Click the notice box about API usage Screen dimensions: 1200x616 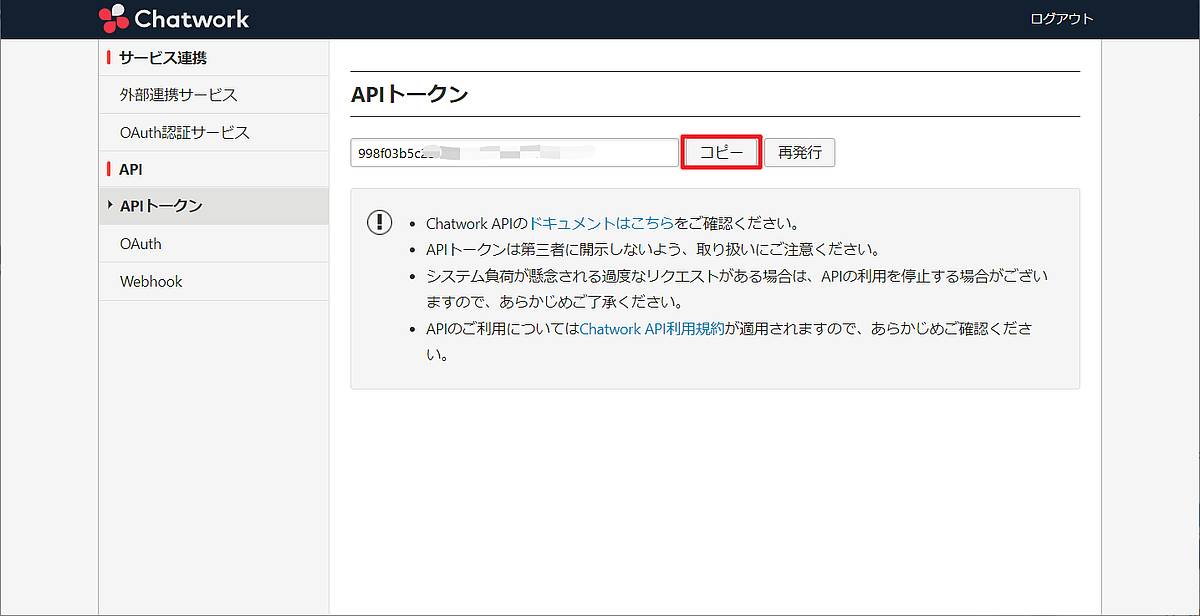click(714, 288)
